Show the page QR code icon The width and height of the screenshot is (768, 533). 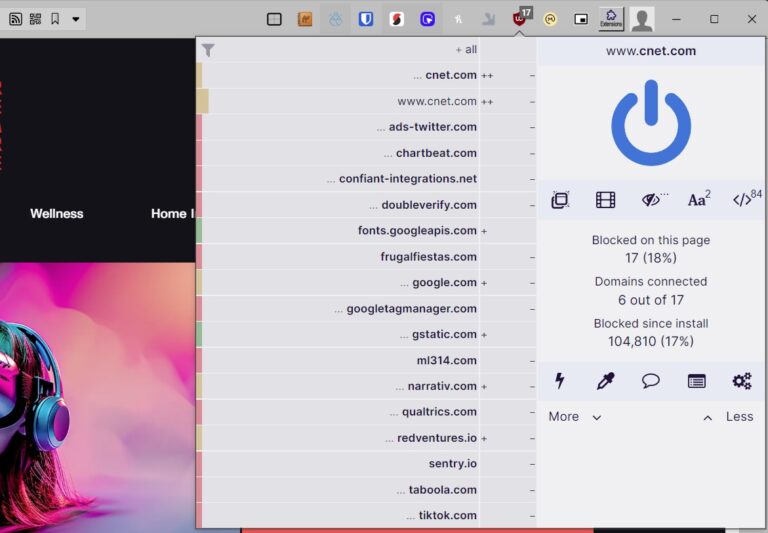[x=35, y=19]
